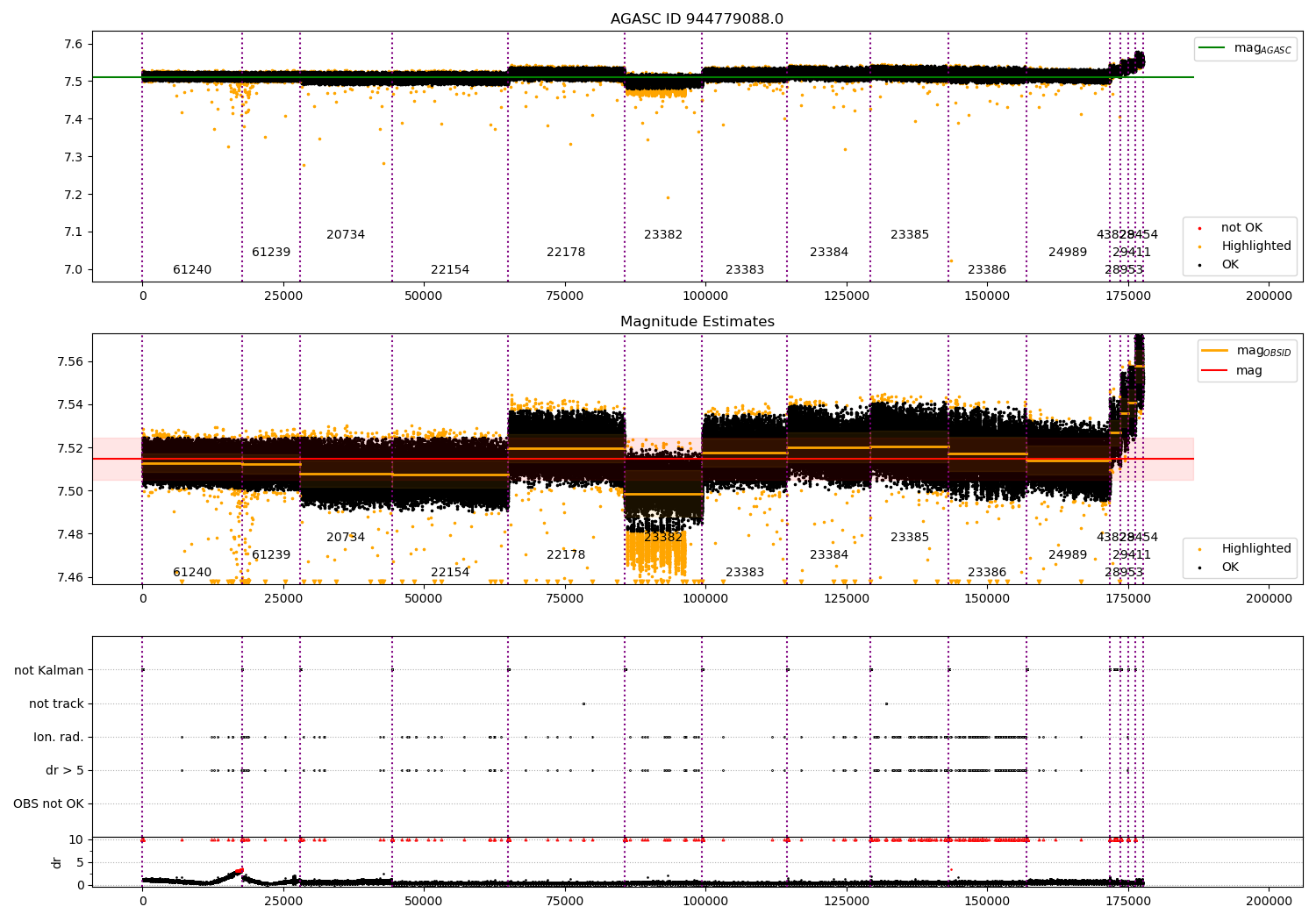The image size is (1316, 921).
Task: Click obsid label 28953 in top plot
Action: pyautogui.click(x=1124, y=269)
